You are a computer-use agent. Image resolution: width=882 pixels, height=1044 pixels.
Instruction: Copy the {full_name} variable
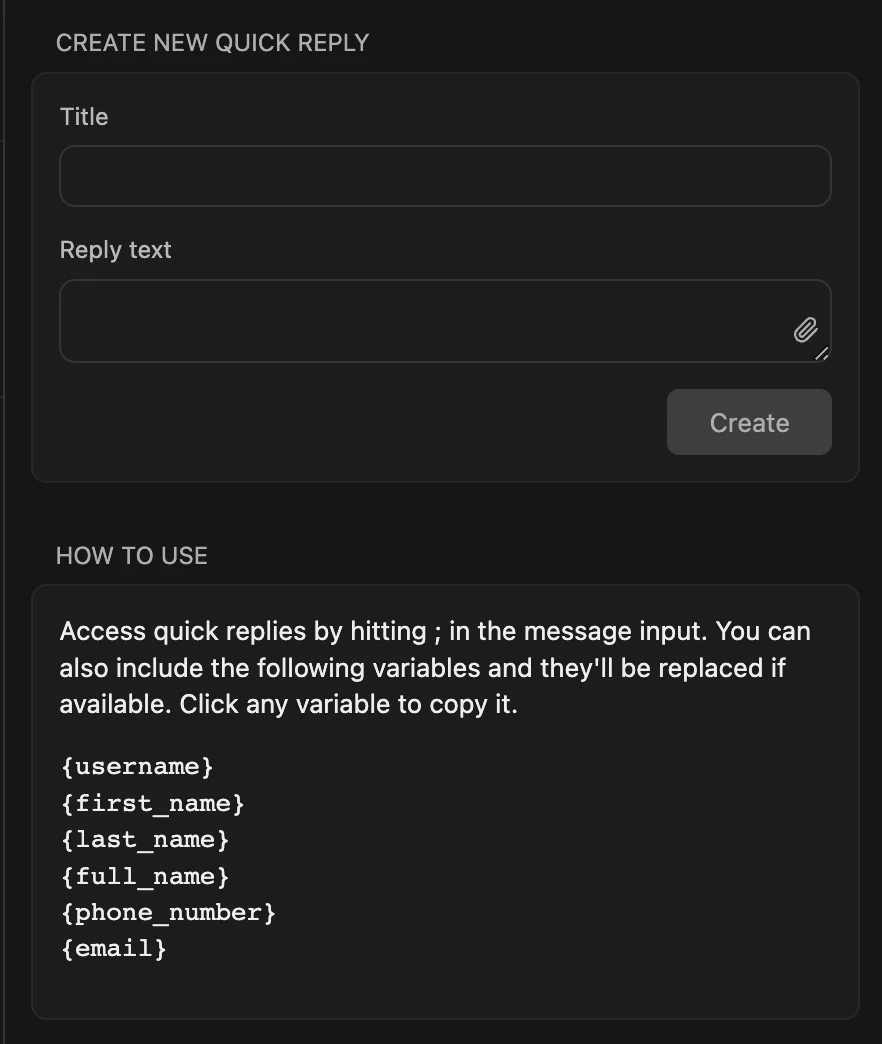(x=145, y=876)
